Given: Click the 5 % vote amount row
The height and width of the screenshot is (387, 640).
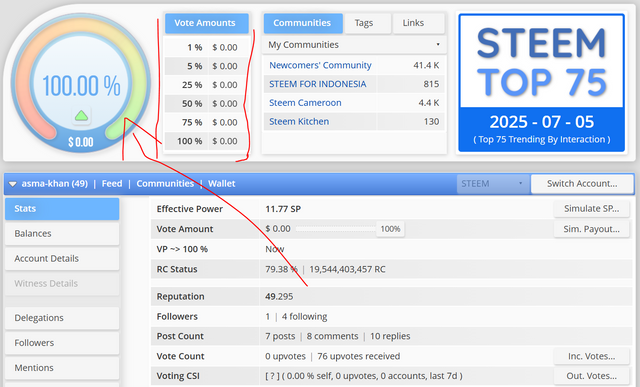Looking at the screenshot, I should click(x=207, y=66).
